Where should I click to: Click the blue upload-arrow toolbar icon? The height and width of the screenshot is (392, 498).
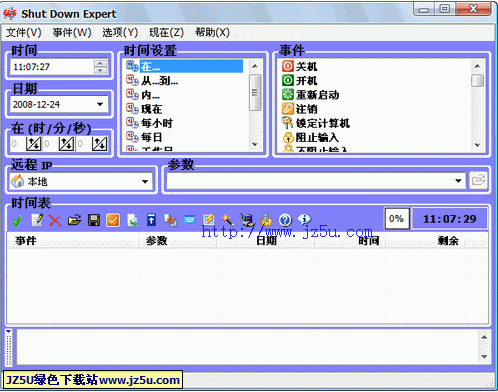click(151, 220)
